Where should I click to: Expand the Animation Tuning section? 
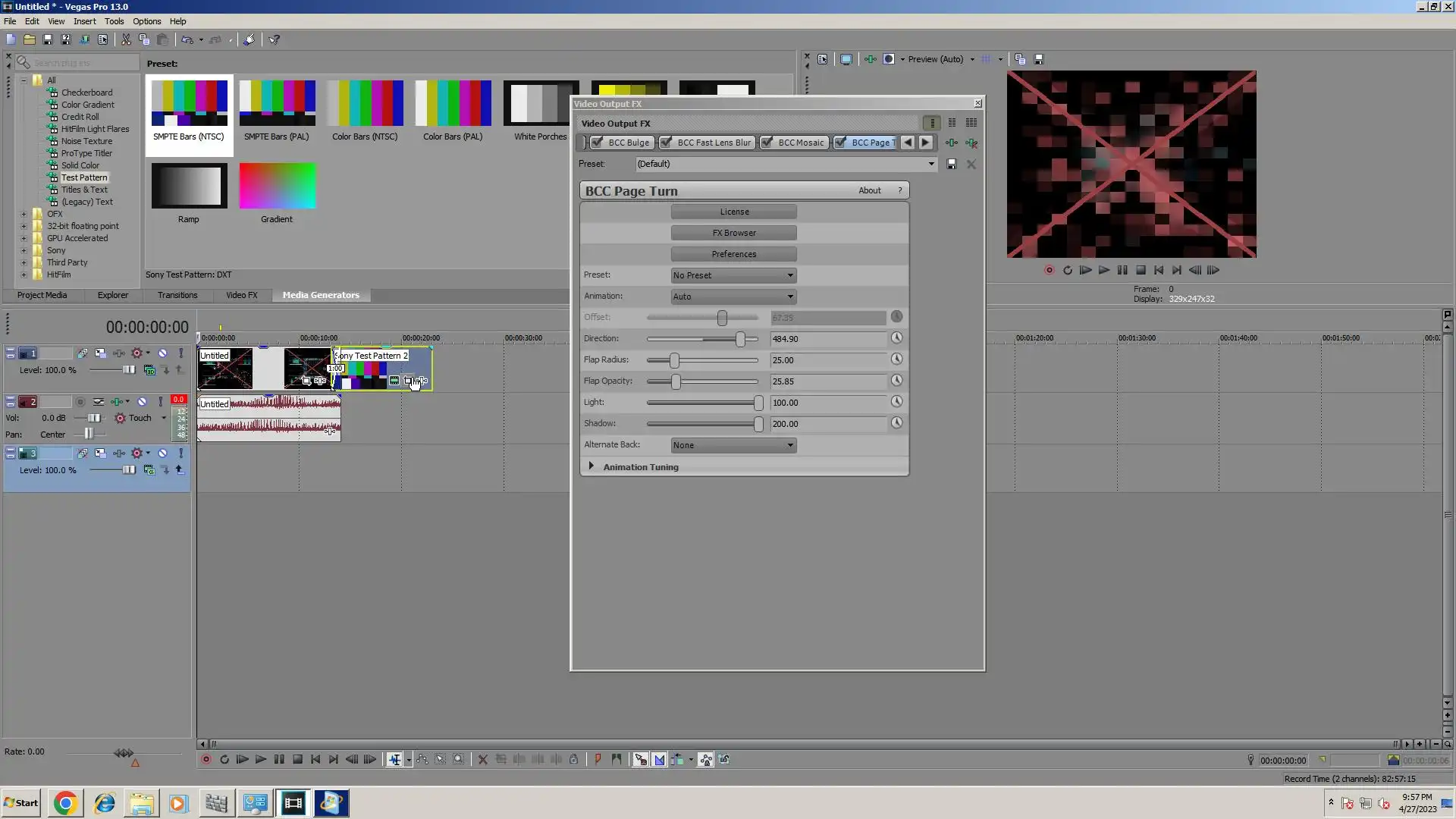click(x=591, y=466)
